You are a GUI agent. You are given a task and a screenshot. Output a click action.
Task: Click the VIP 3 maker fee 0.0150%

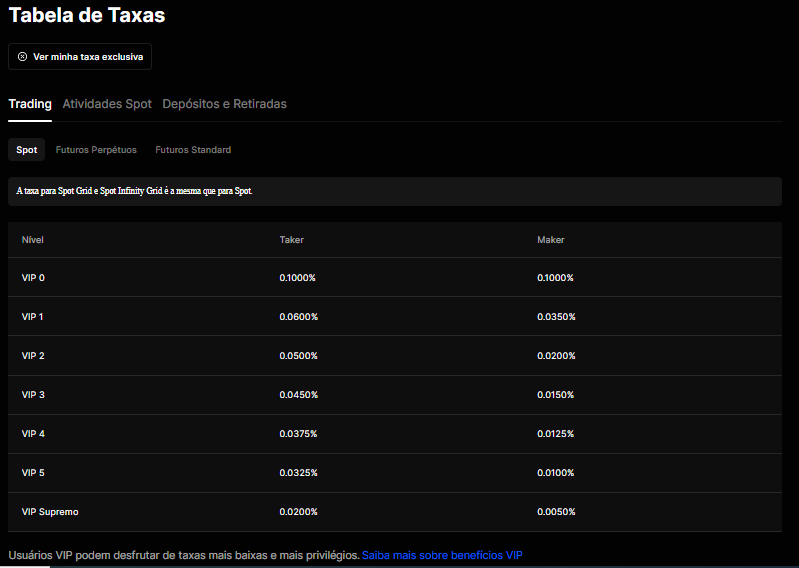click(556, 395)
